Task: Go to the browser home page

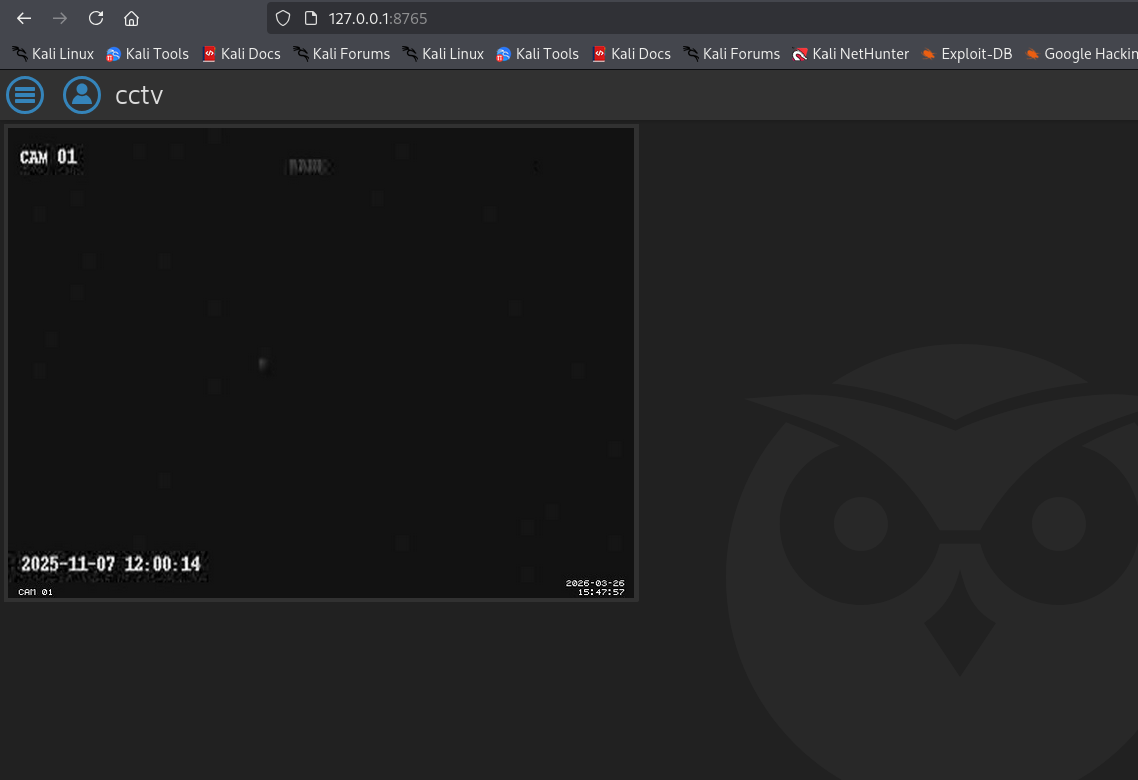Action: 131,18
